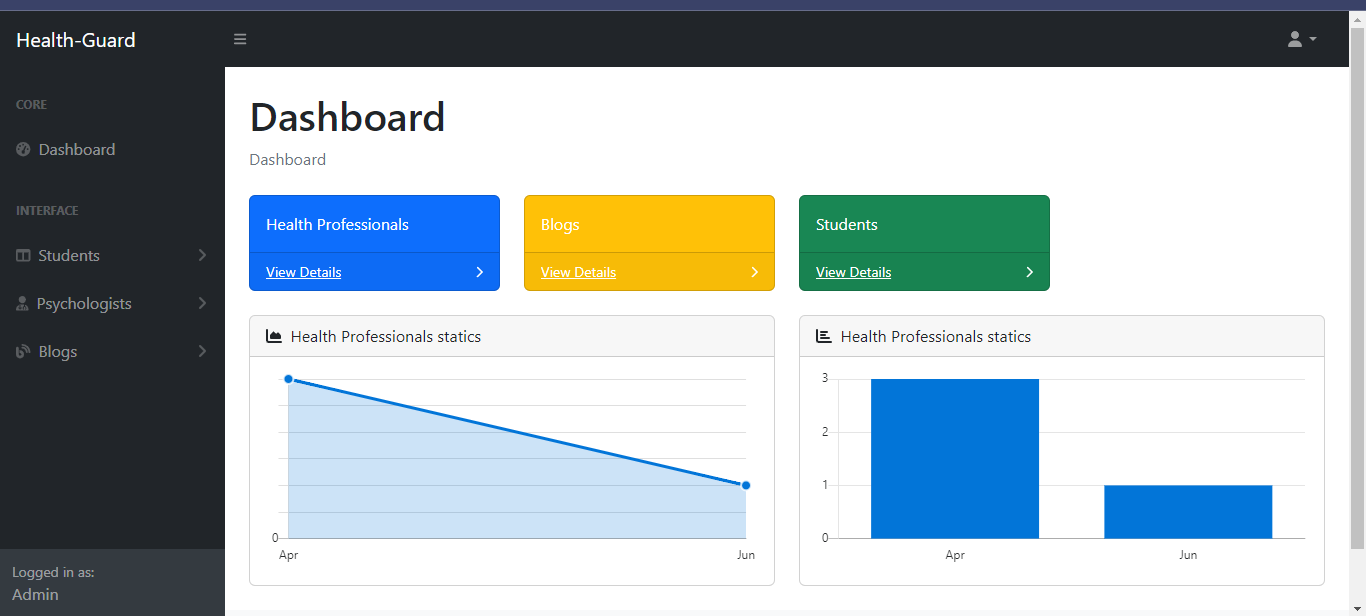This screenshot has height=616, width=1366.
Task: Open View Details on Students card
Action: coord(853,272)
